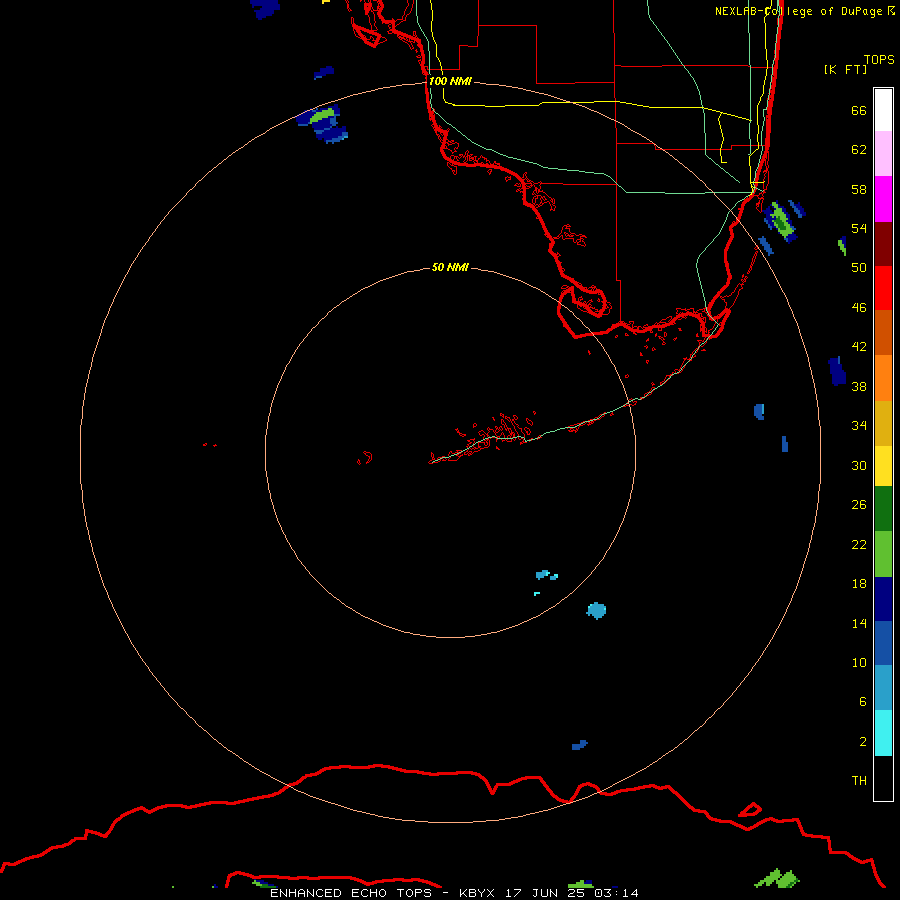Click the 17 JUN 25 date text
This screenshot has width=900, height=900.
547,893
